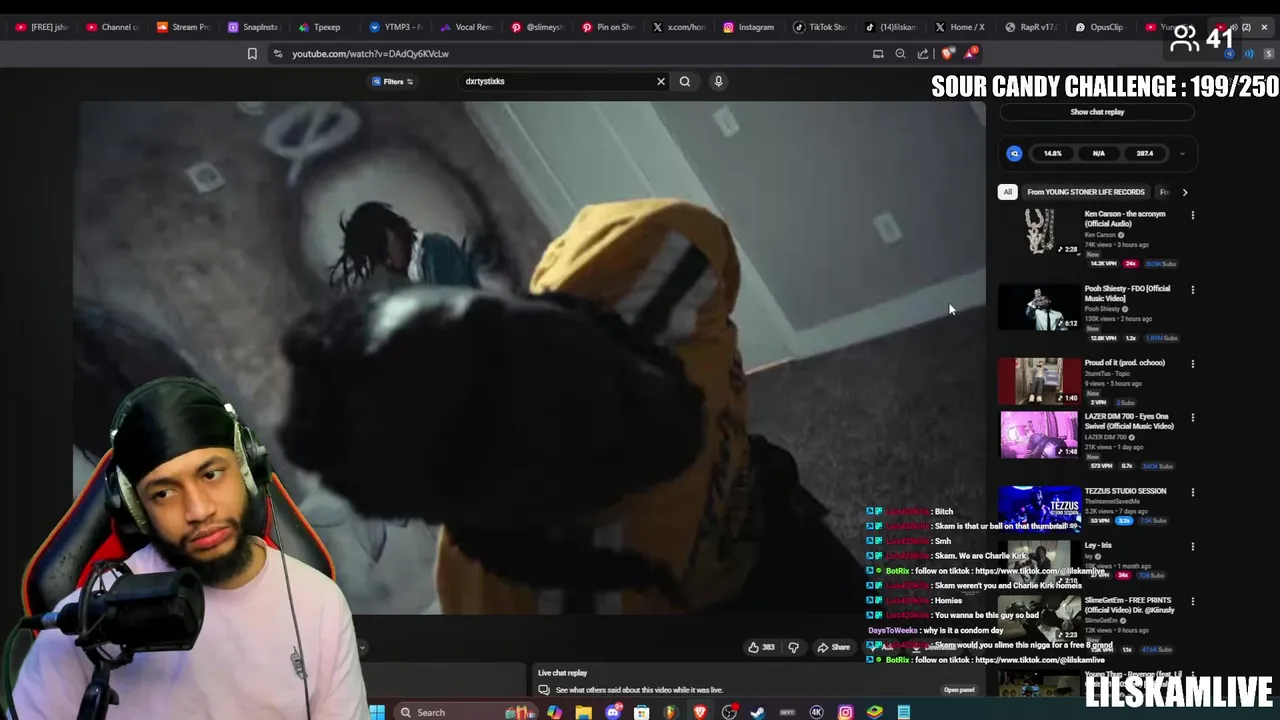Open Microsoft Store from the taskbar
The width and height of the screenshot is (1280, 720).
pos(642,712)
